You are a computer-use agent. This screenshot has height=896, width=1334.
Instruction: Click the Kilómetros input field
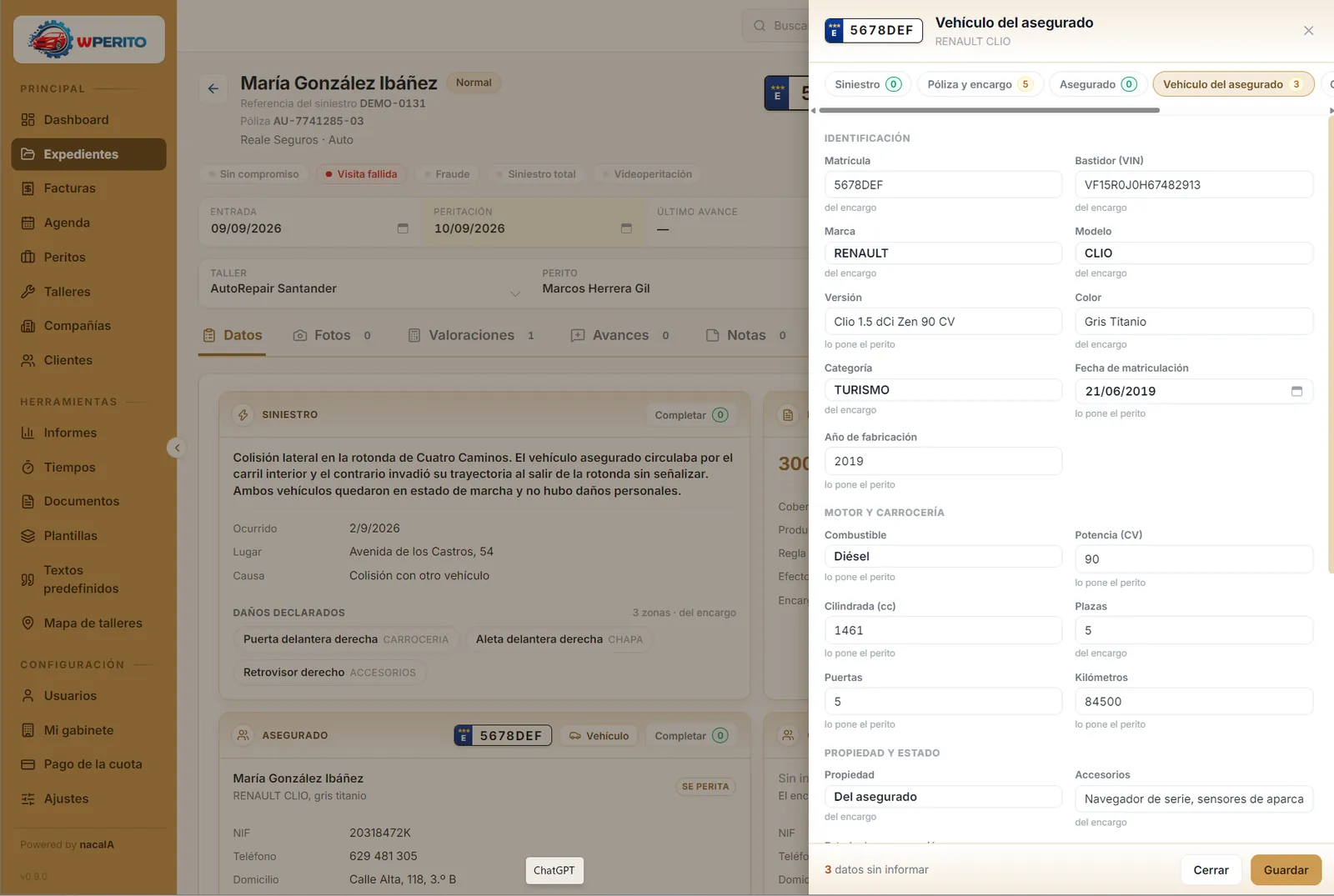(x=1194, y=702)
